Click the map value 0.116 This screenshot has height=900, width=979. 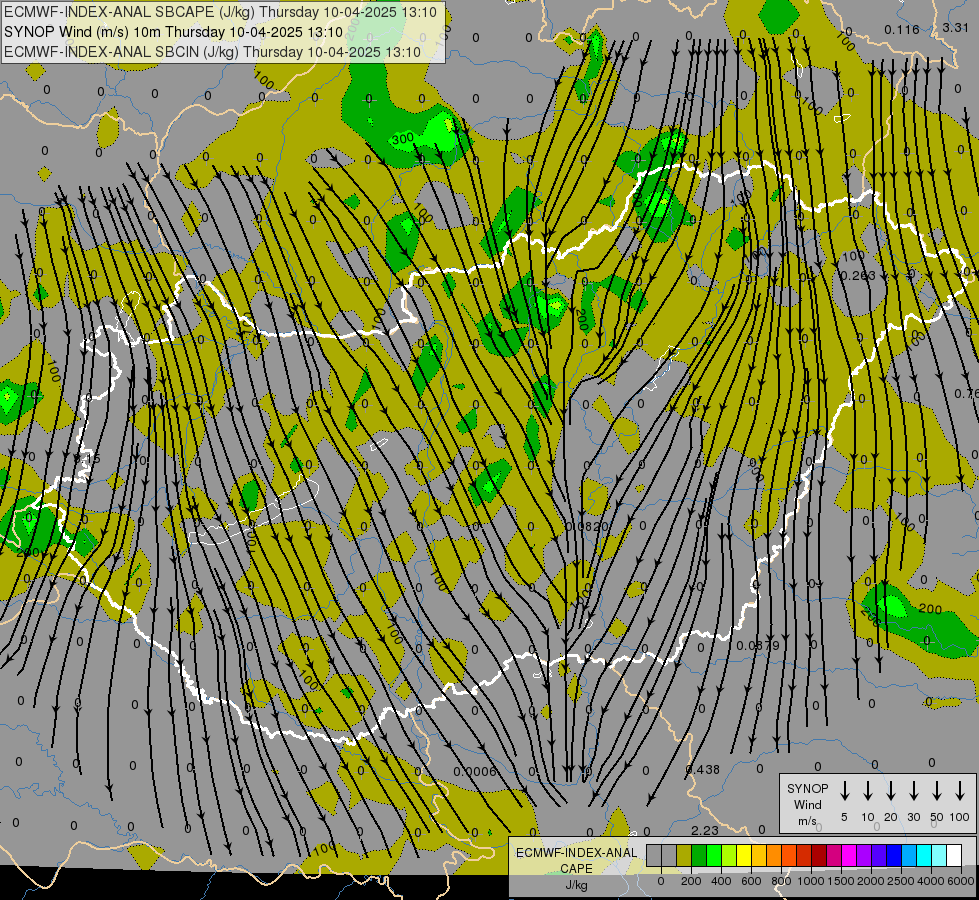902,29
